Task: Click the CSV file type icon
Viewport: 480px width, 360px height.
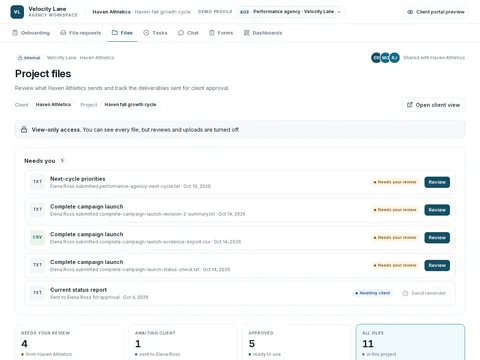Action: pyautogui.click(x=37, y=237)
